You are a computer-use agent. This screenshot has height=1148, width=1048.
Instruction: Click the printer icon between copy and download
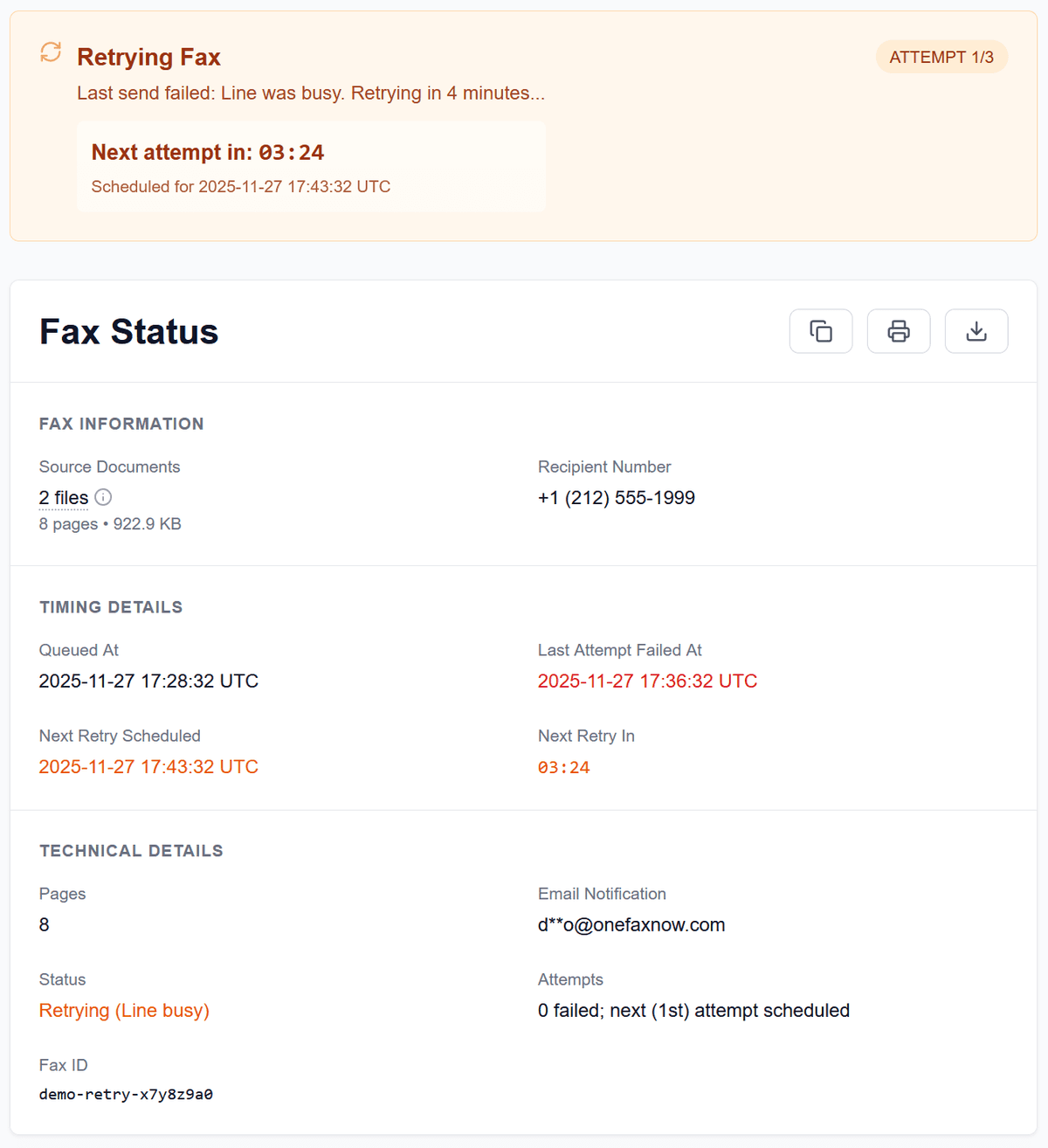898,331
